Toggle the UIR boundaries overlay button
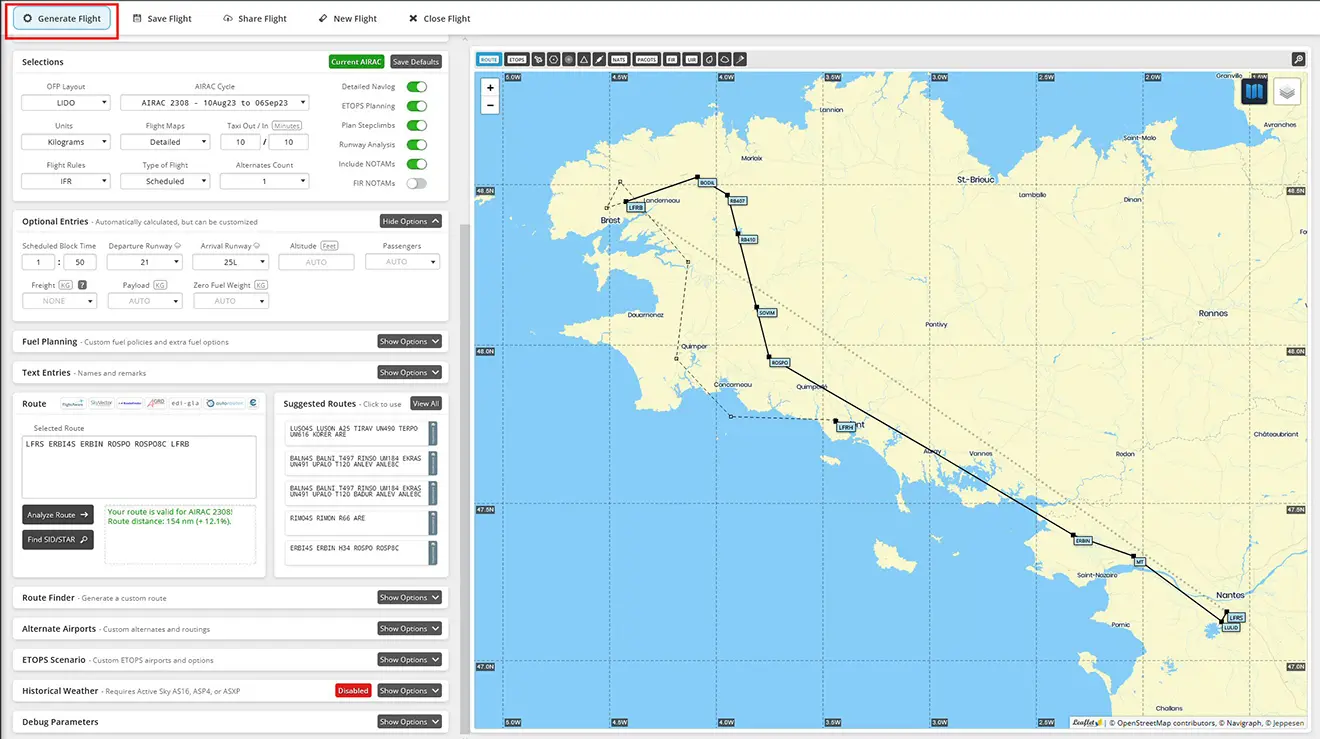The width and height of the screenshot is (1320, 739). click(x=692, y=60)
